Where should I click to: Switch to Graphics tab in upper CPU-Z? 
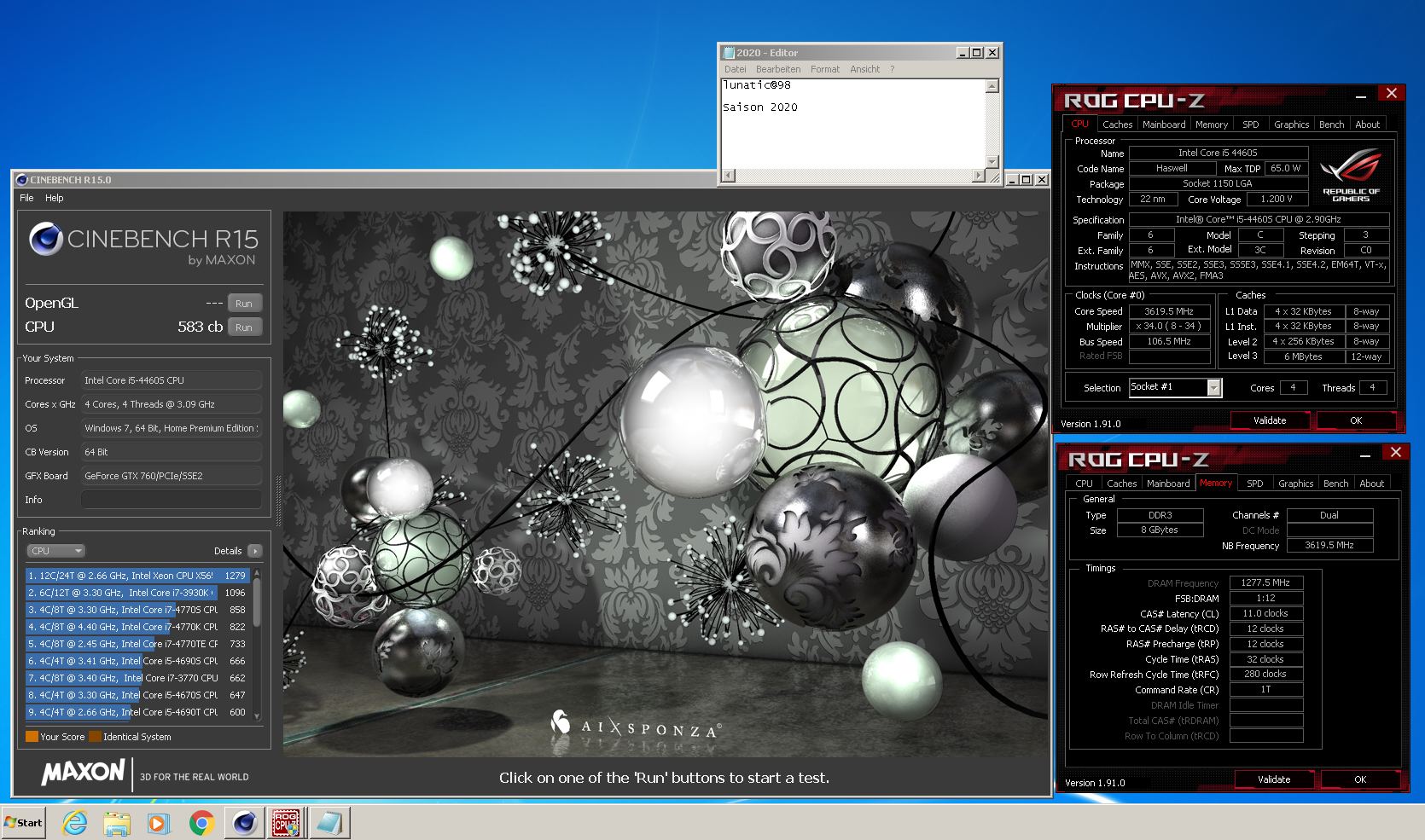[1292, 125]
